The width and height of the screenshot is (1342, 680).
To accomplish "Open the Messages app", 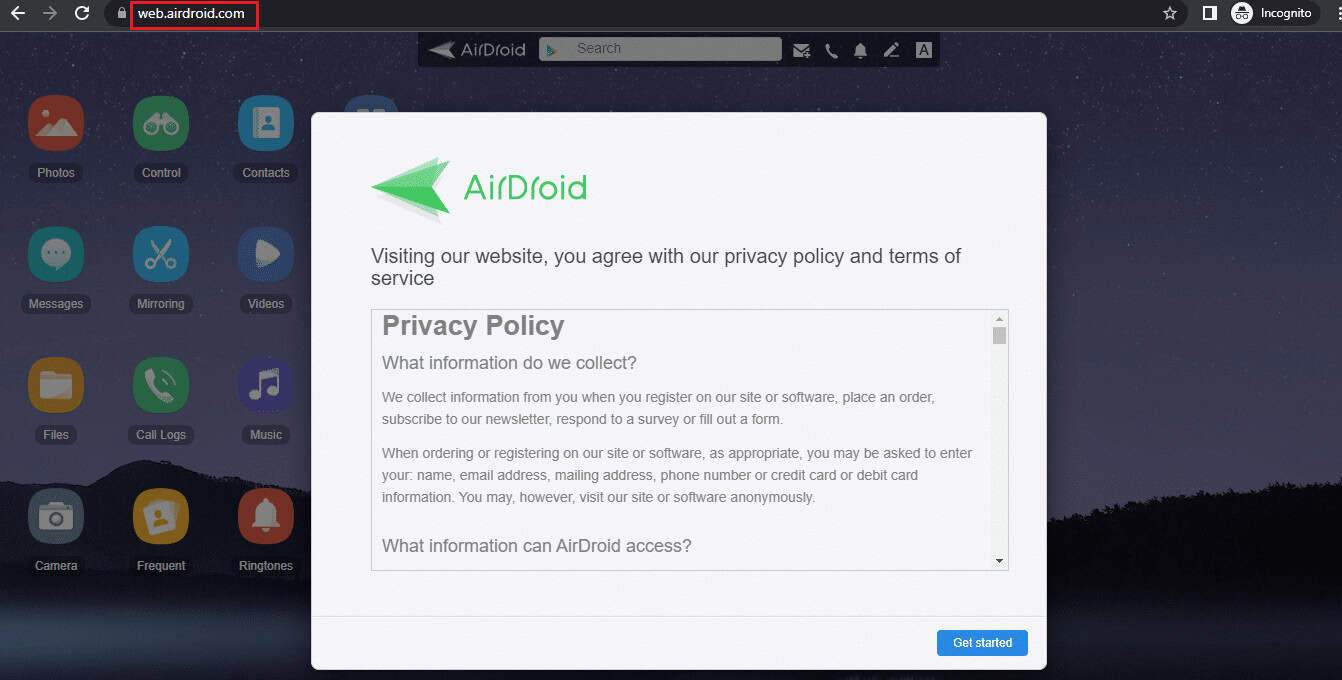I will click(x=55, y=253).
